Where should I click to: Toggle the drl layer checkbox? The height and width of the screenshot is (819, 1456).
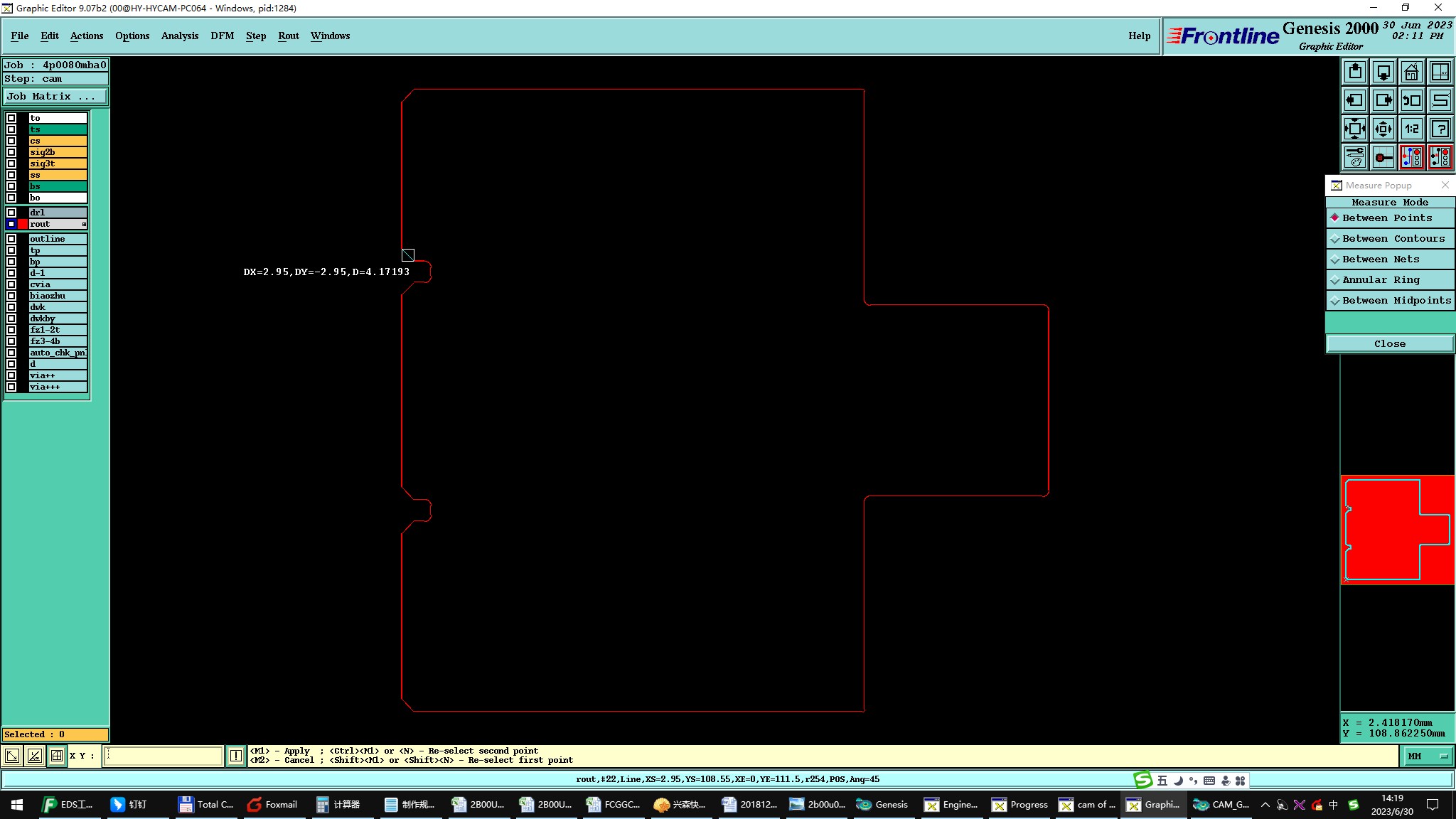tap(11, 213)
